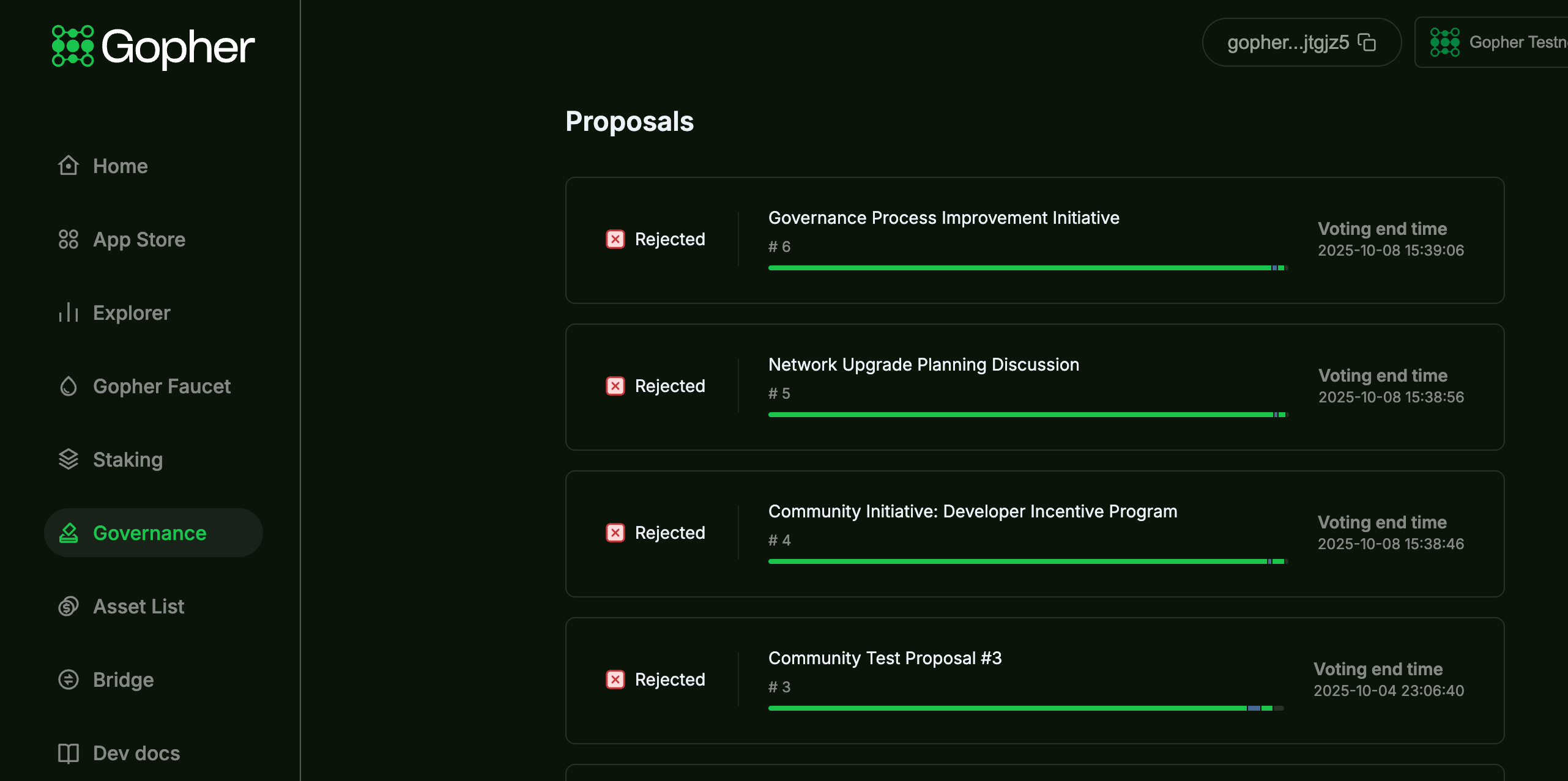Click the Dev docs book icon
Viewport: 1568px width, 781px height.
coord(69,753)
